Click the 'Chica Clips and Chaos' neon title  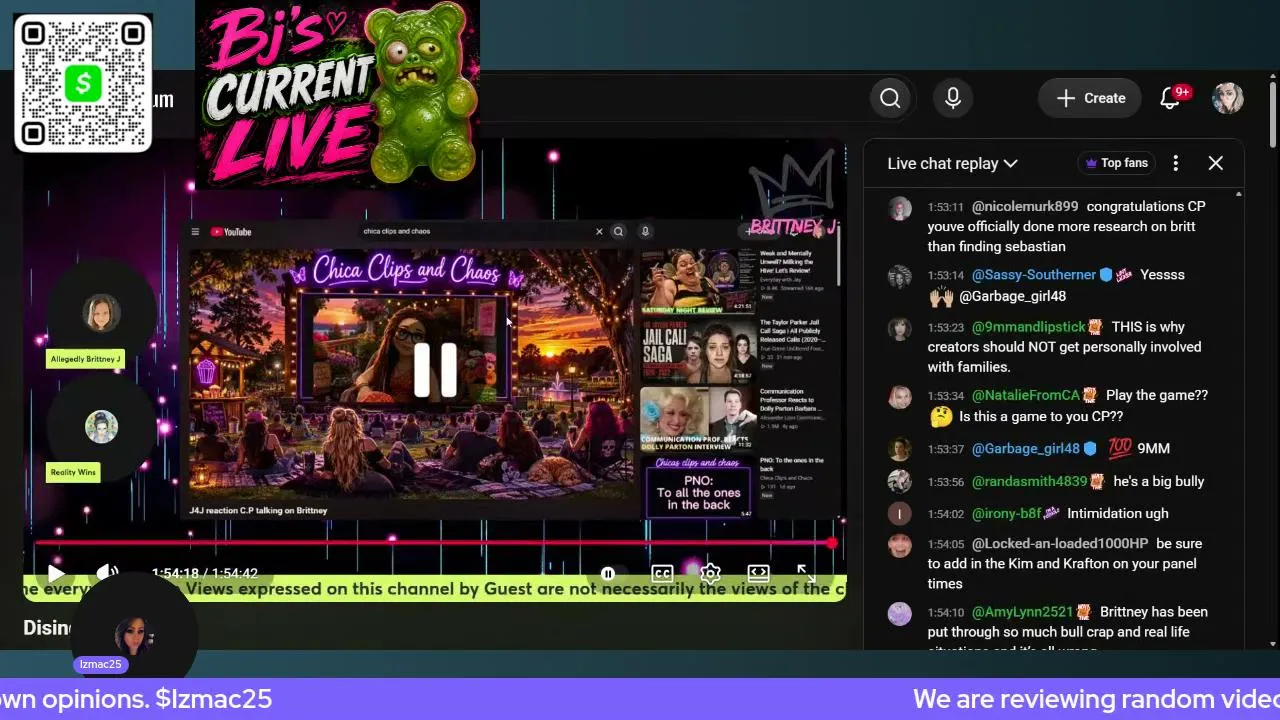tap(405, 270)
